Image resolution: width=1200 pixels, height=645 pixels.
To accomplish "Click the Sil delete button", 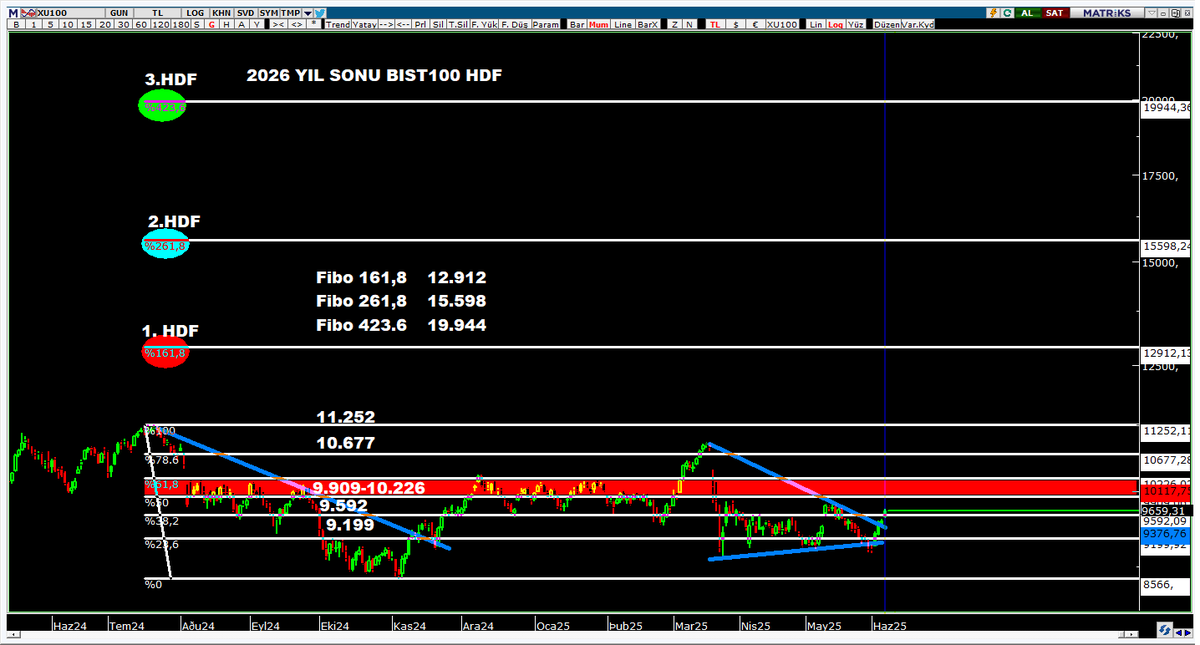I will pyautogui.click(x=437, y=24).
